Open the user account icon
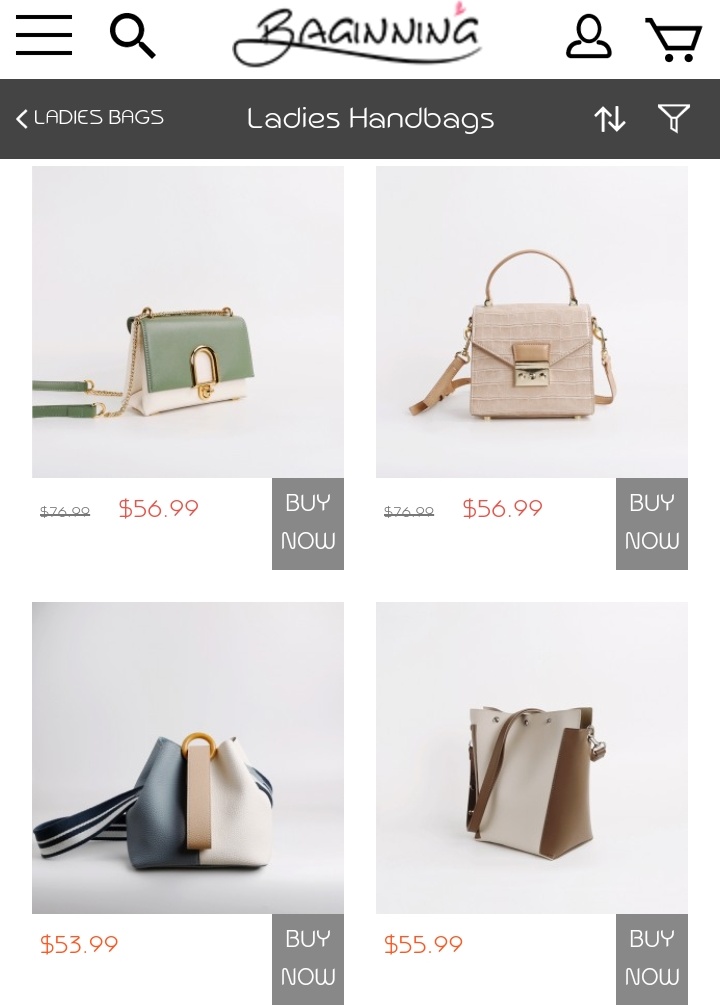The width and height of the screenshot is (720, 1005). [x=588, y=37]
